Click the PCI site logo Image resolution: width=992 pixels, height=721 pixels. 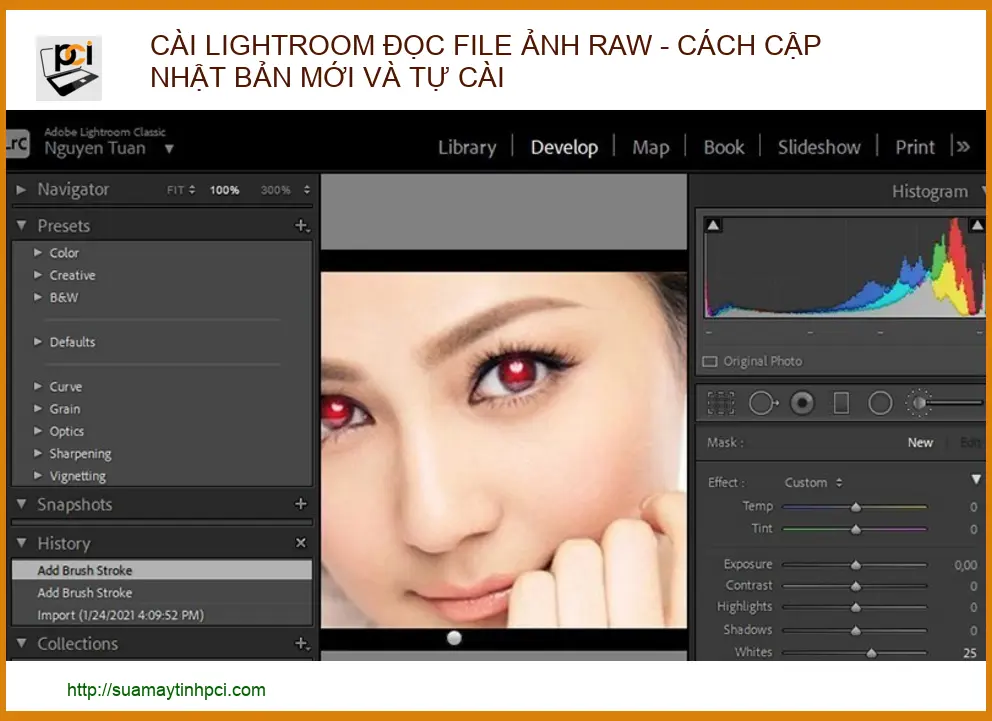tap(68, 68)
